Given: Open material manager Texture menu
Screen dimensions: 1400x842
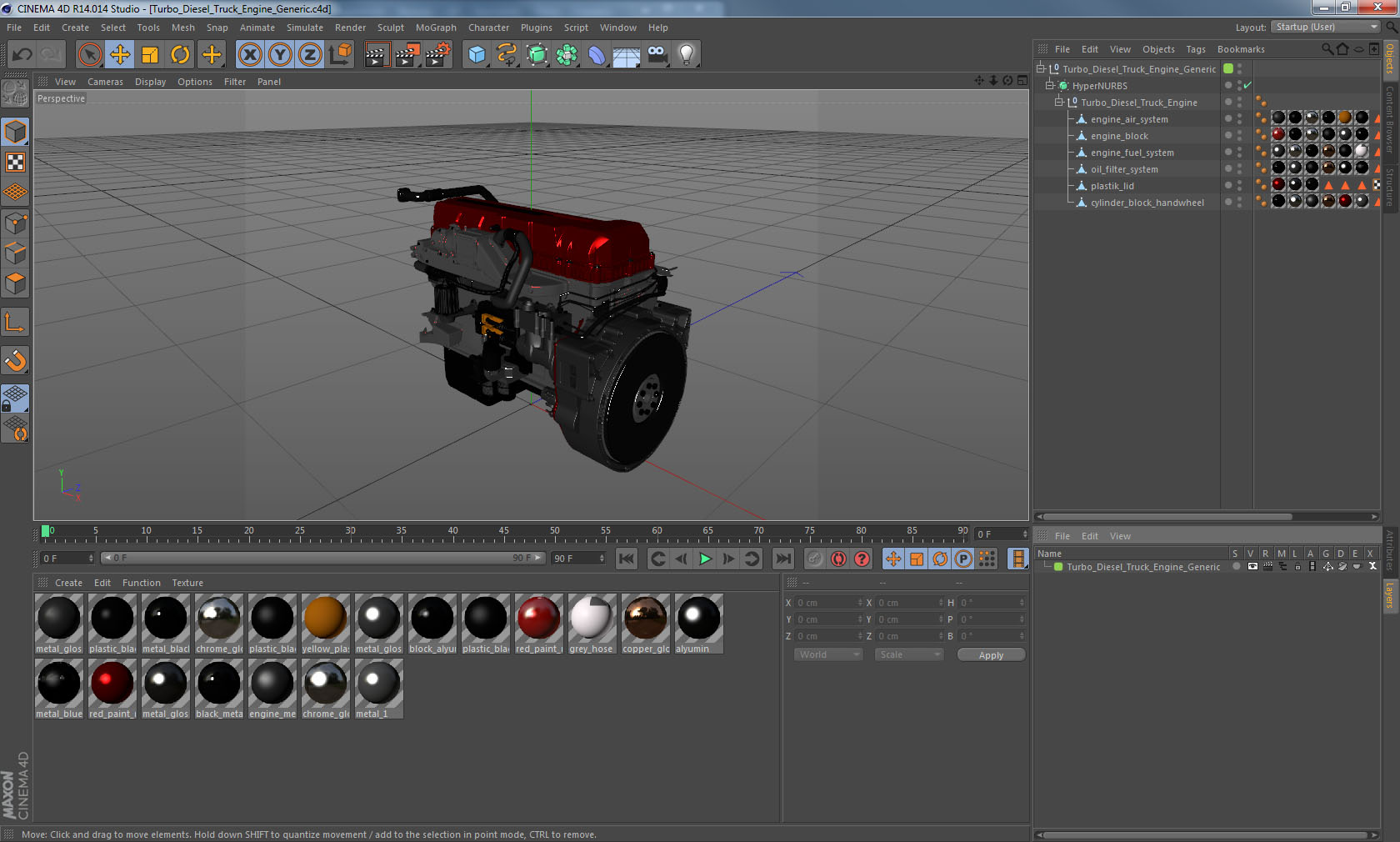Looking at the screenshot, I should pyautogui.click(x=187, y=583).
